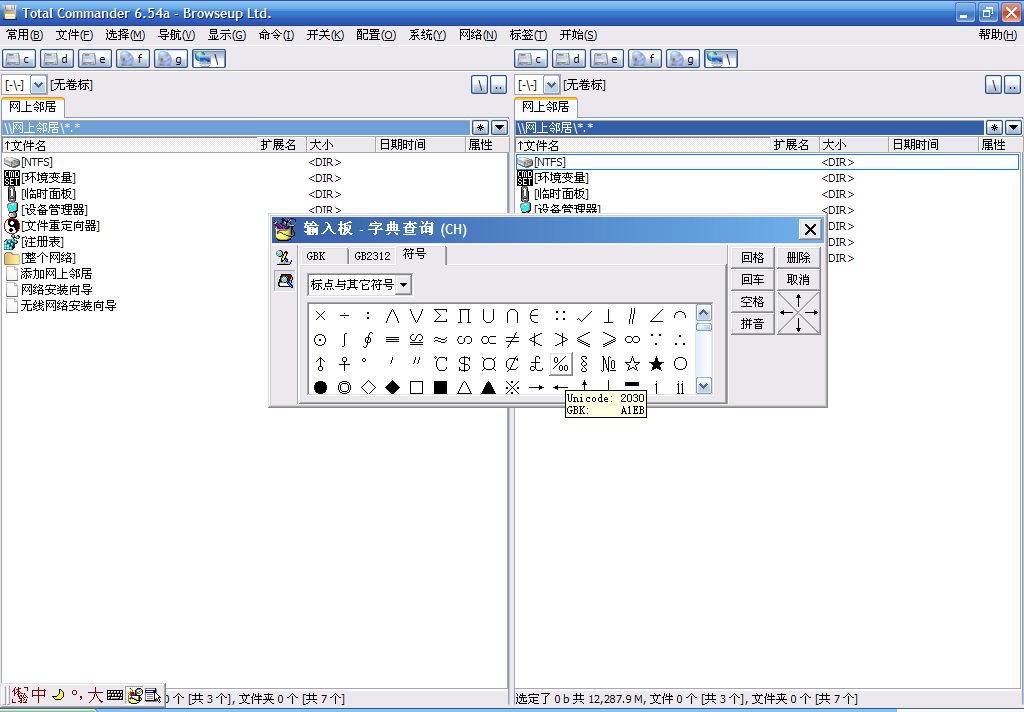Go to parent directory in right panel
This screenshot has height=712, width=1024.
1012,85
